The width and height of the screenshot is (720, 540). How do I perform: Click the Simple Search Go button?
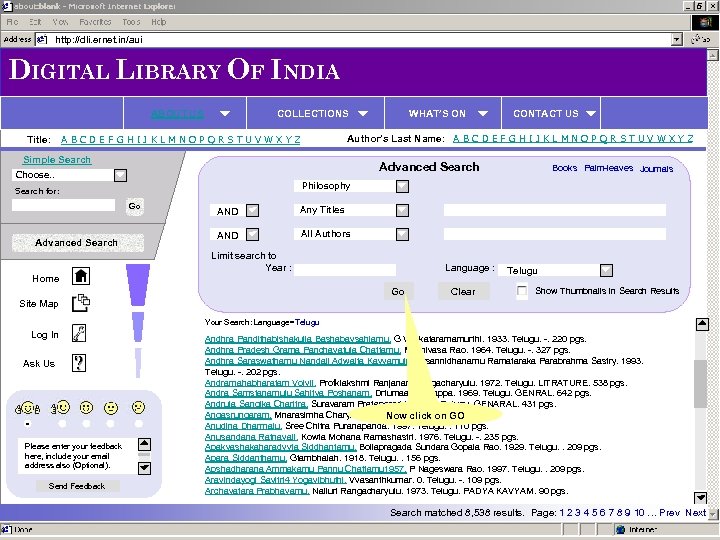coord(135,206)
